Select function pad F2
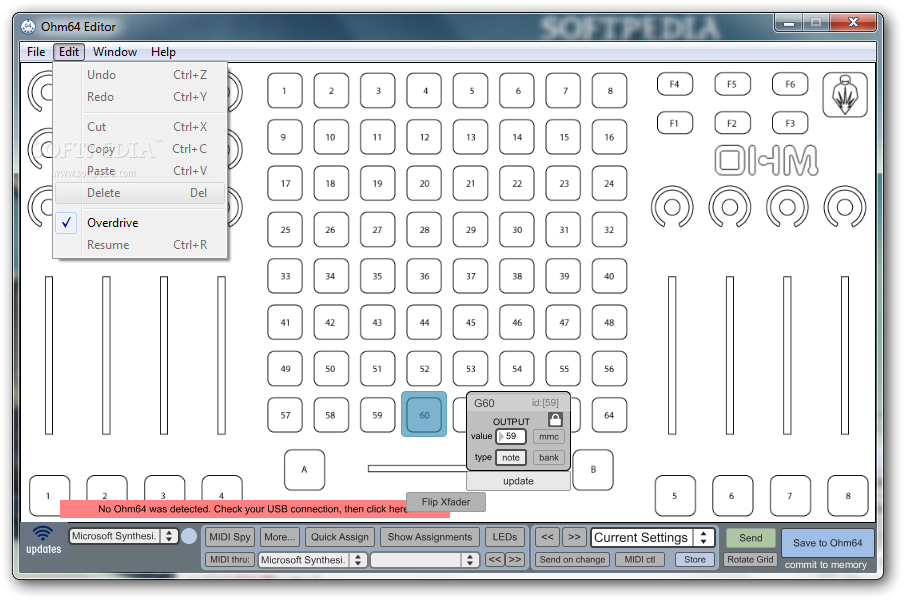Screen dimensions: 904x600 click(x=732, y=123)
